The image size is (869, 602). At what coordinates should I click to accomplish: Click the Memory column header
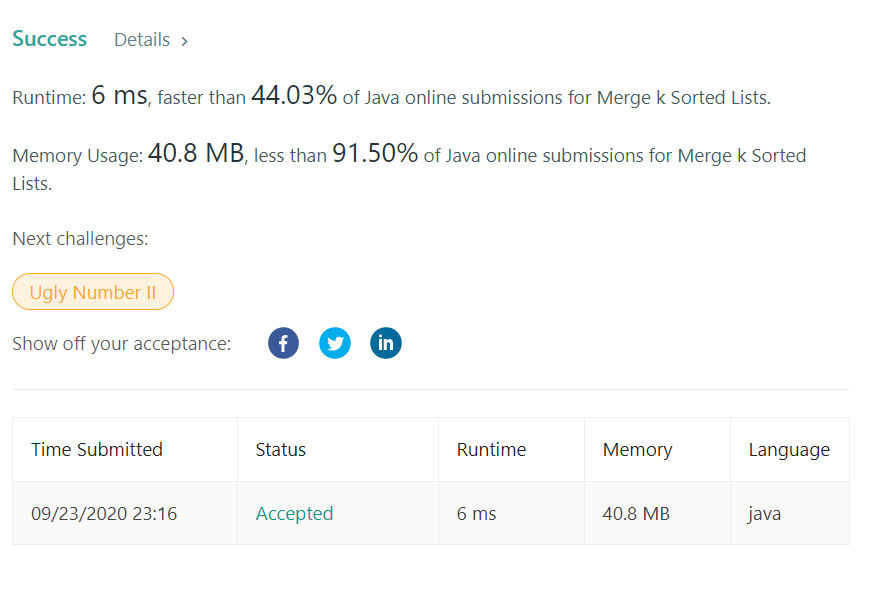coord(637,449)
